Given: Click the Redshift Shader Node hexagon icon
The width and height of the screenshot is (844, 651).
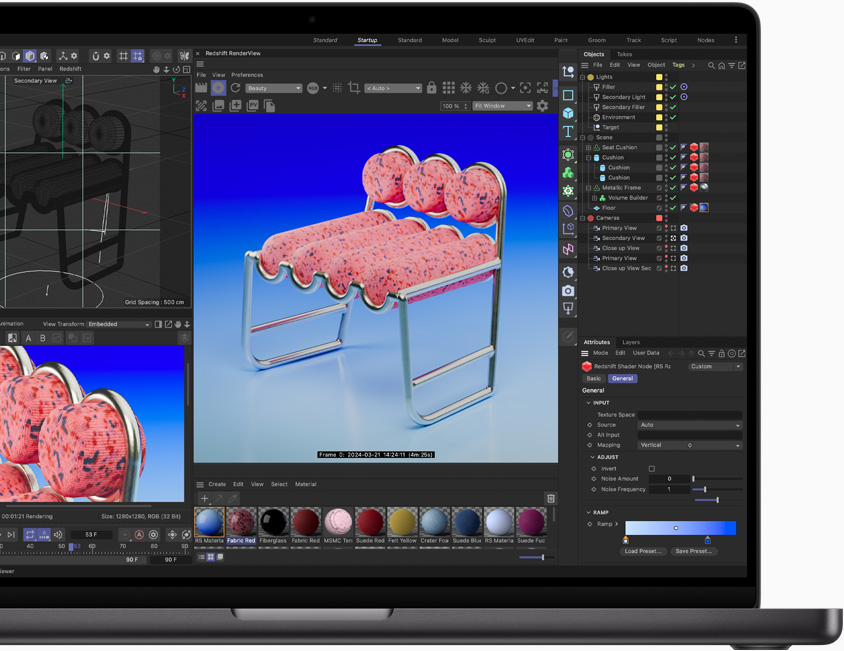Looking at the screenshot, I should [587, 366].
